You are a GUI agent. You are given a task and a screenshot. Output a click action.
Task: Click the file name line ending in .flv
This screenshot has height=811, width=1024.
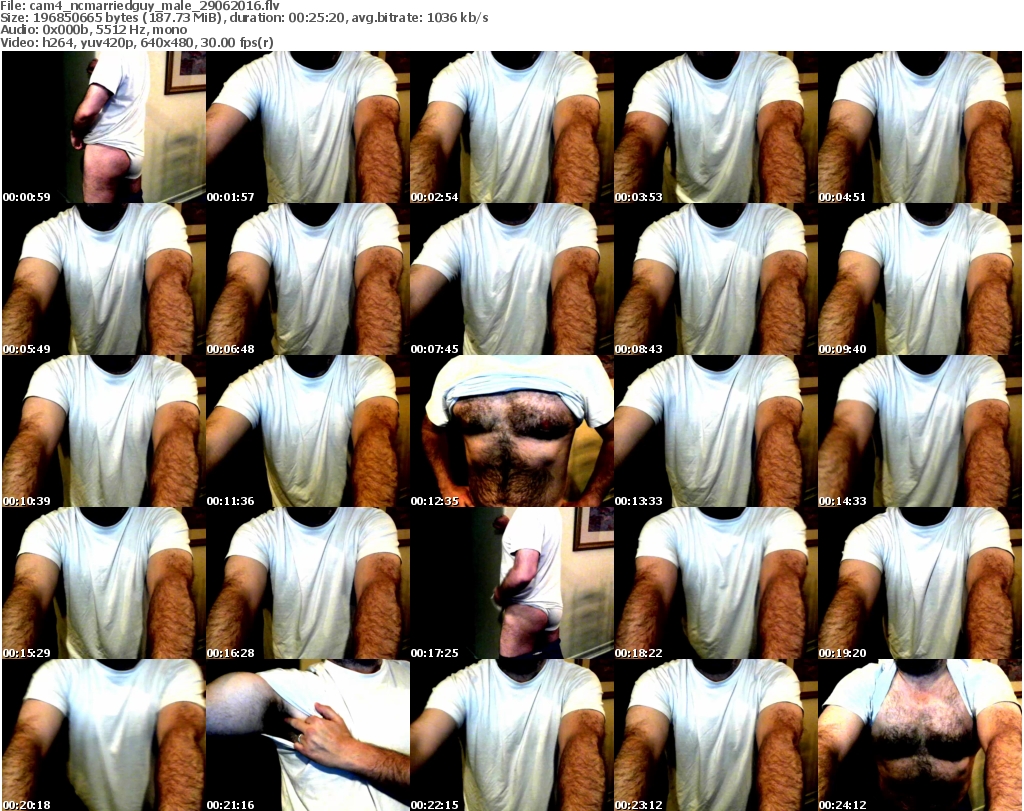coord(140,6)
